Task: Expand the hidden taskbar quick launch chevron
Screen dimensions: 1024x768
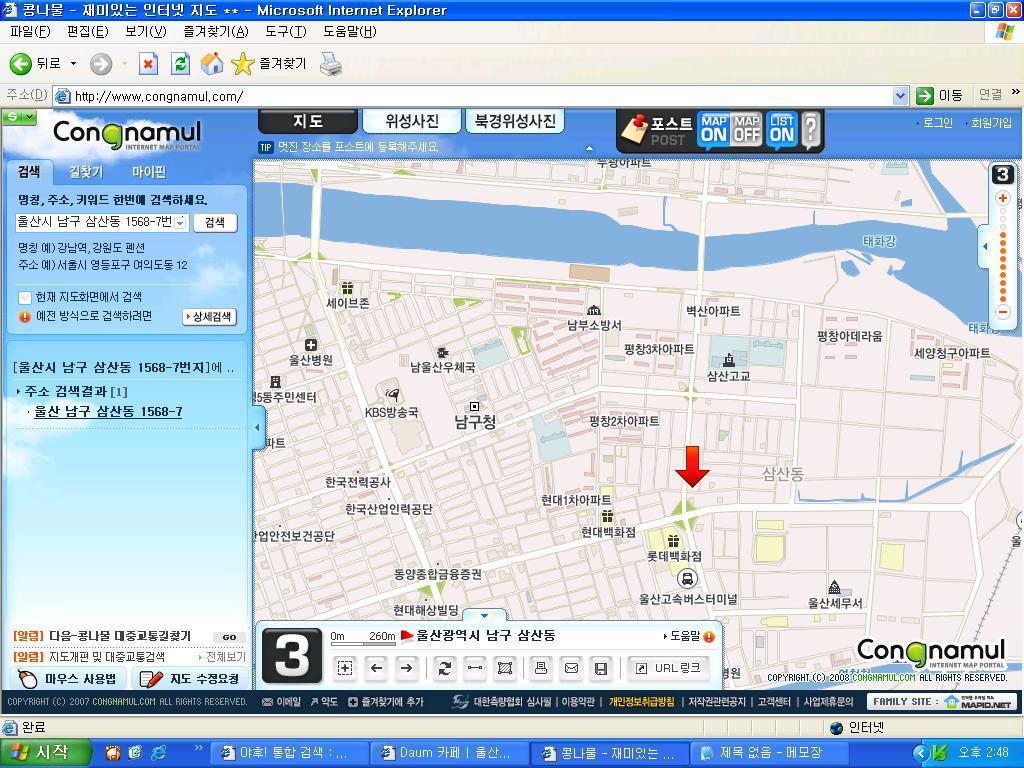Action: pyautogui.click(x=199, y=748)
